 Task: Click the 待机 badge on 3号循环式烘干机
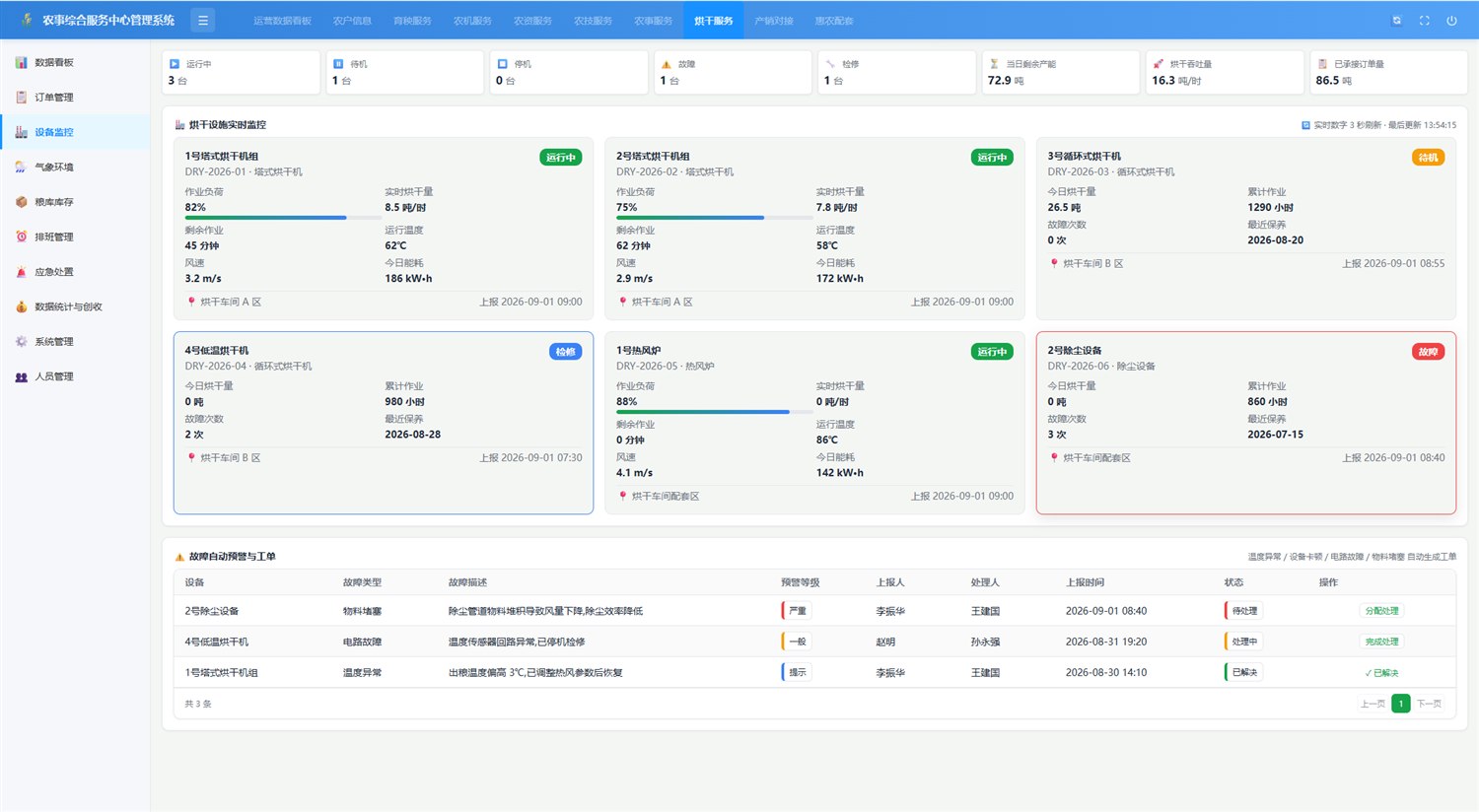(x=1428, y=158)
